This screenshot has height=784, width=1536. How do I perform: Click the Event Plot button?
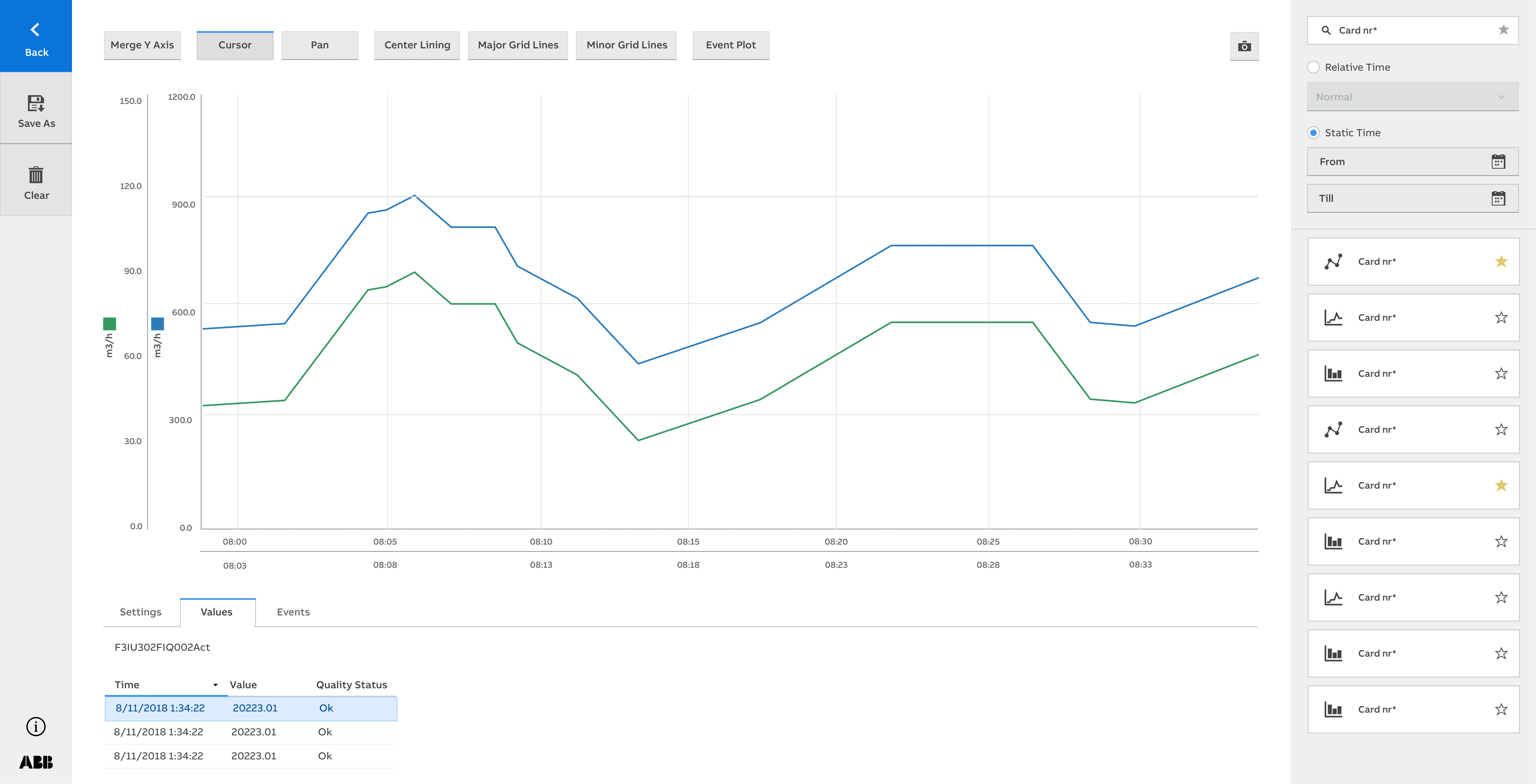731,45
